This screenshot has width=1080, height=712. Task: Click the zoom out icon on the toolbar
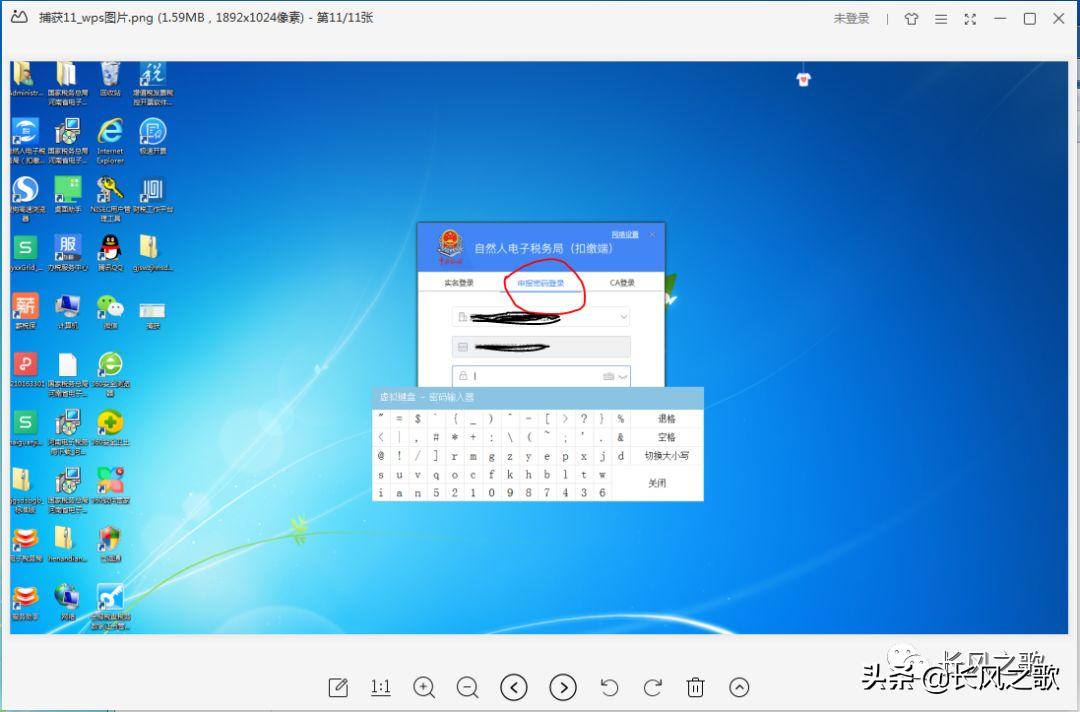tap(467, 687)
